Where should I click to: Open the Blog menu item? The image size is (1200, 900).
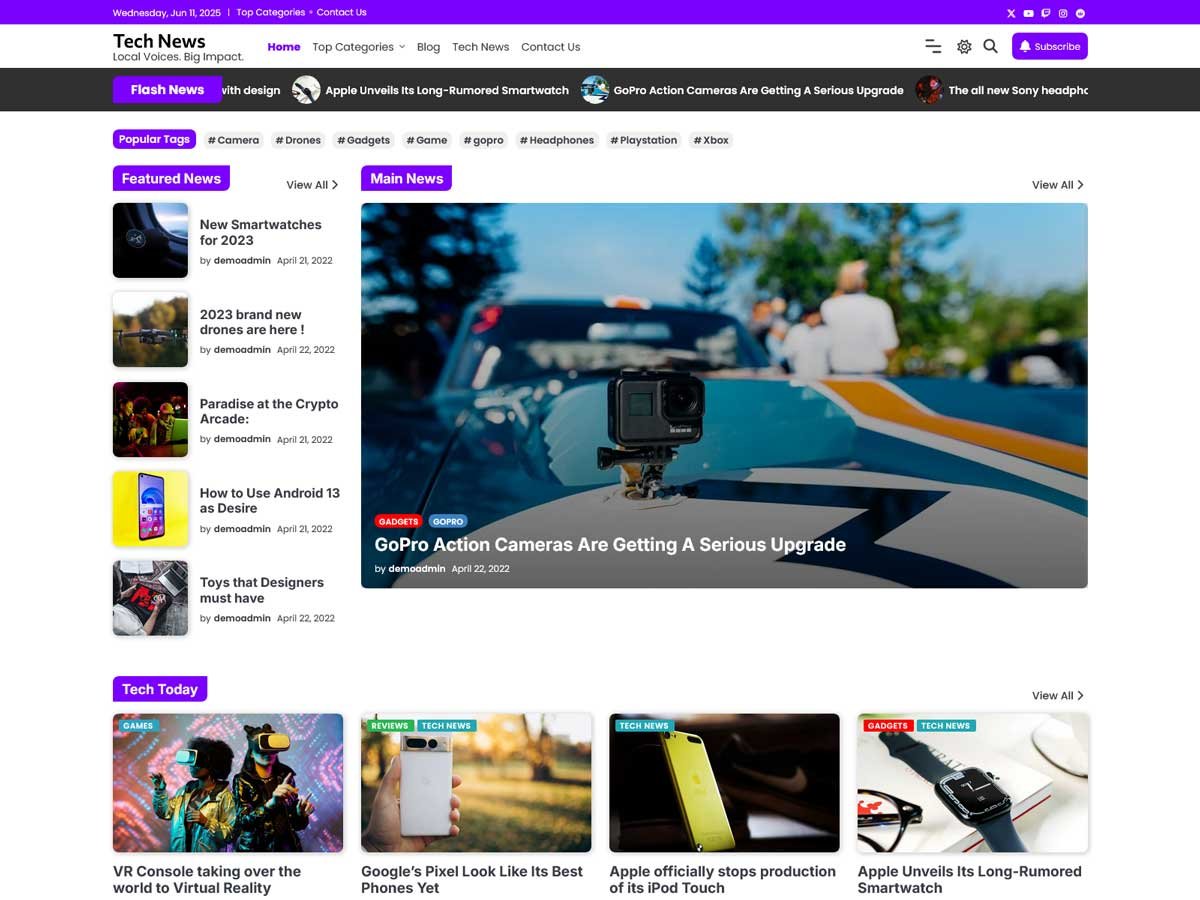428,47
